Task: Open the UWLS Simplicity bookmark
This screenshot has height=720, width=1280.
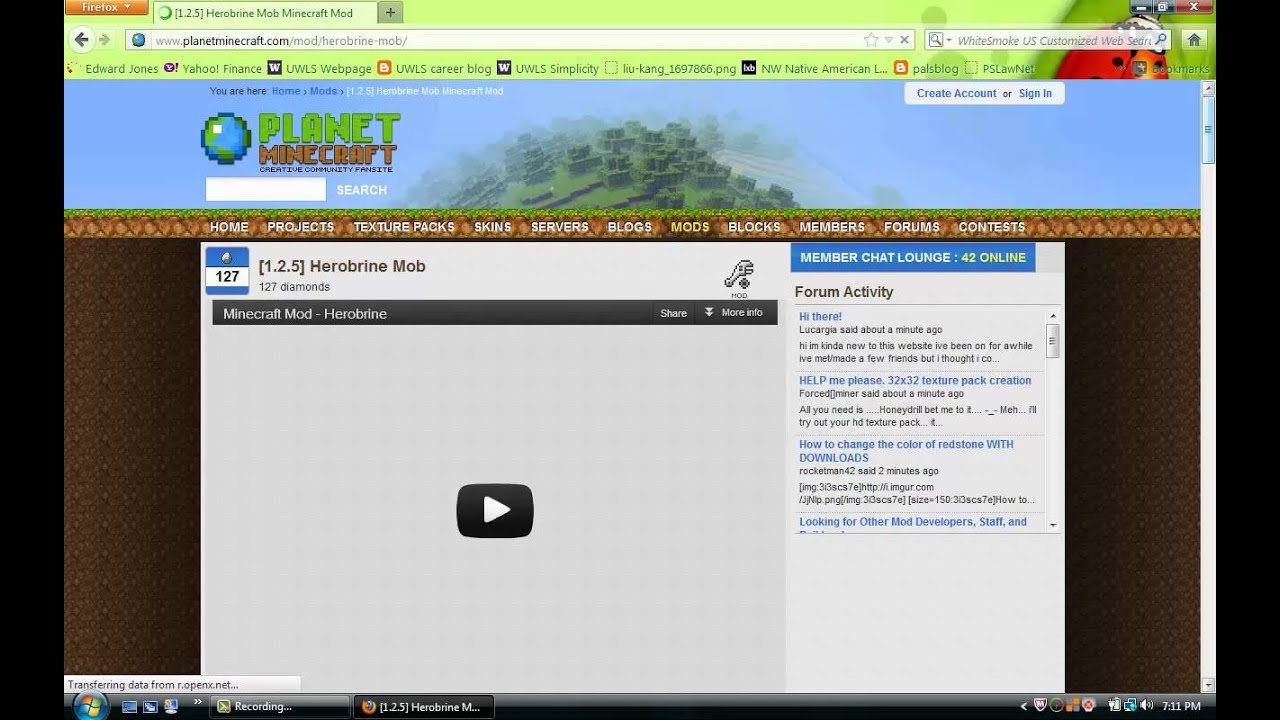Action: [548, 69]
